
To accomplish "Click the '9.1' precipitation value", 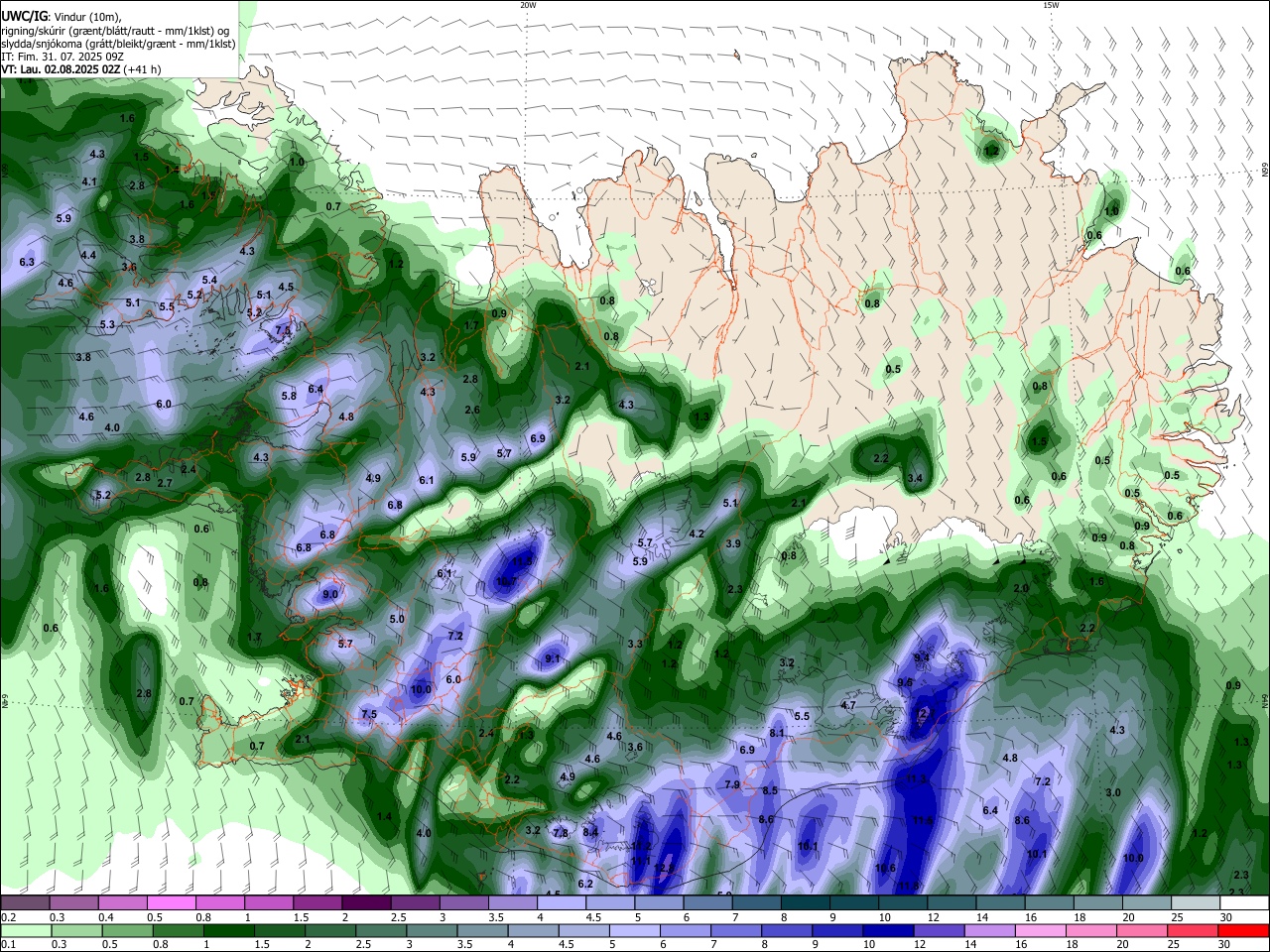I will [x=553, y=658].
